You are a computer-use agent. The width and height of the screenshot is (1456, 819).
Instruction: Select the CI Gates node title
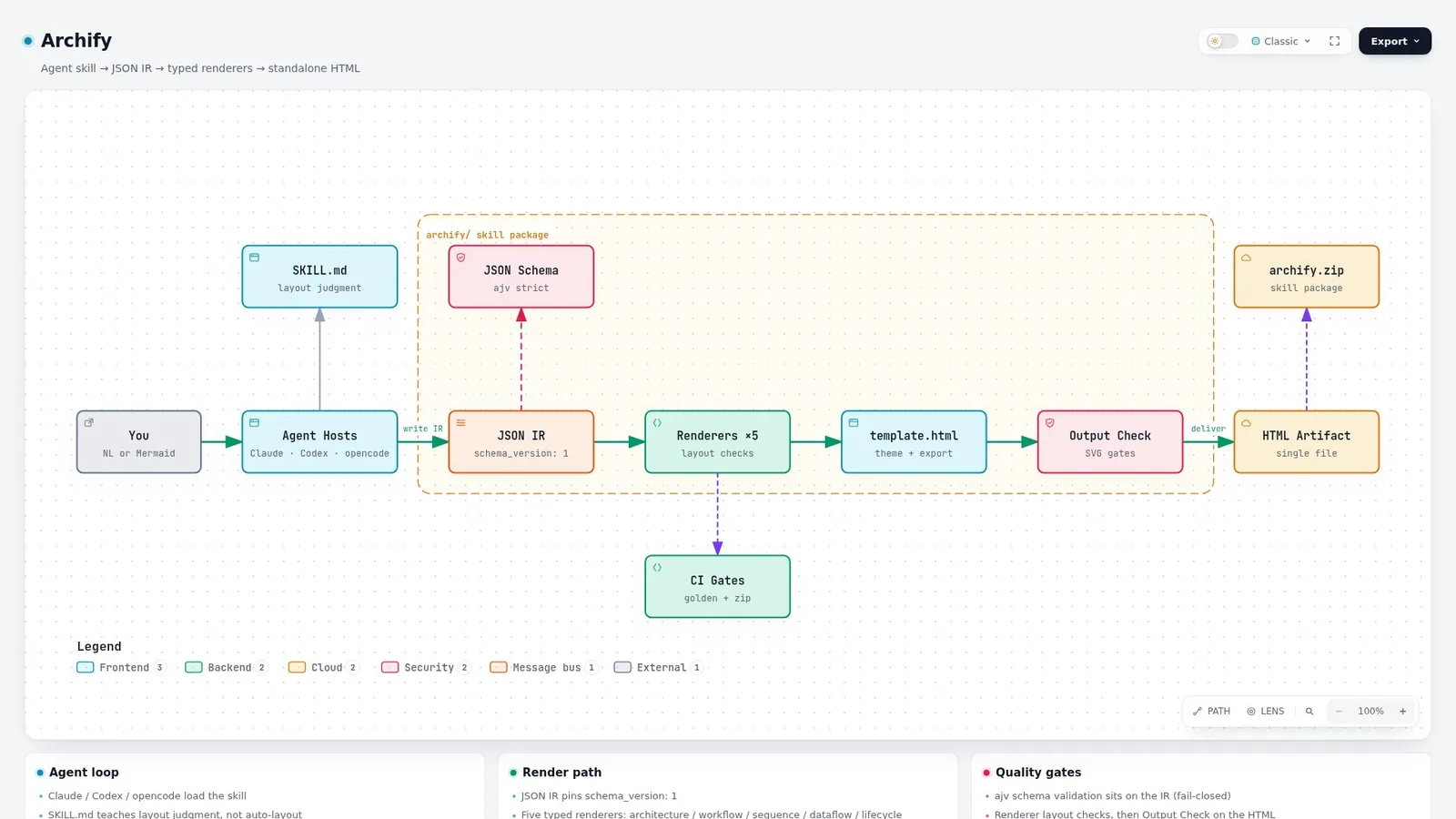[717, 581]
